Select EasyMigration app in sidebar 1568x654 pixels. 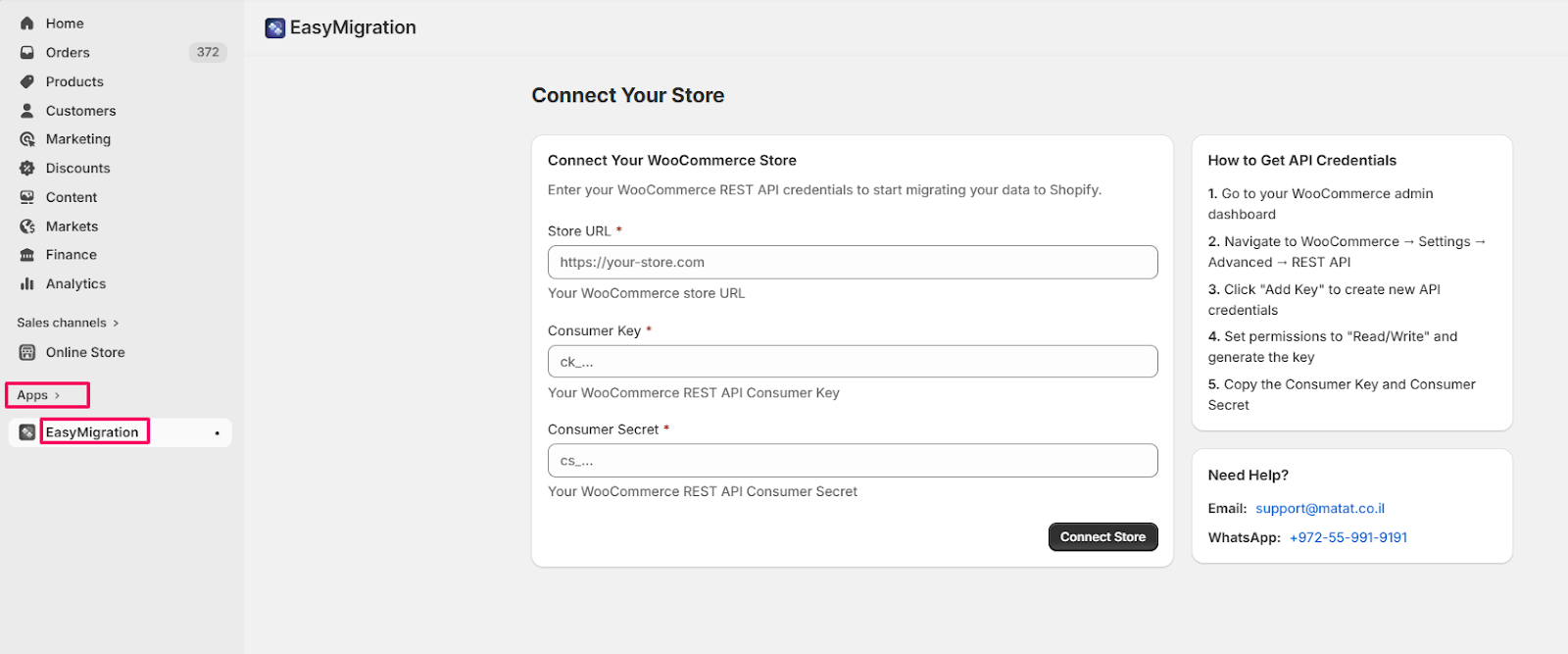coord(92,432)
